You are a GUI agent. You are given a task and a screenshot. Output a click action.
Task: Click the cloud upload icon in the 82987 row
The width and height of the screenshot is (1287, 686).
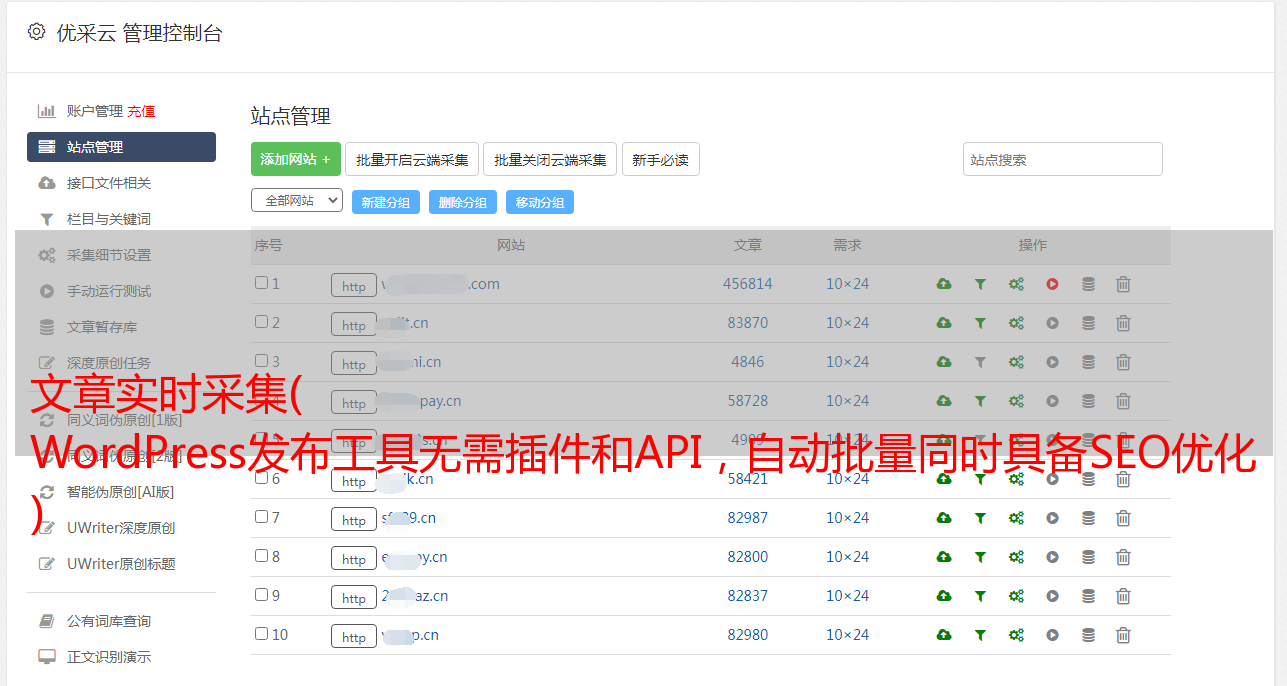(x=944, y=518)
